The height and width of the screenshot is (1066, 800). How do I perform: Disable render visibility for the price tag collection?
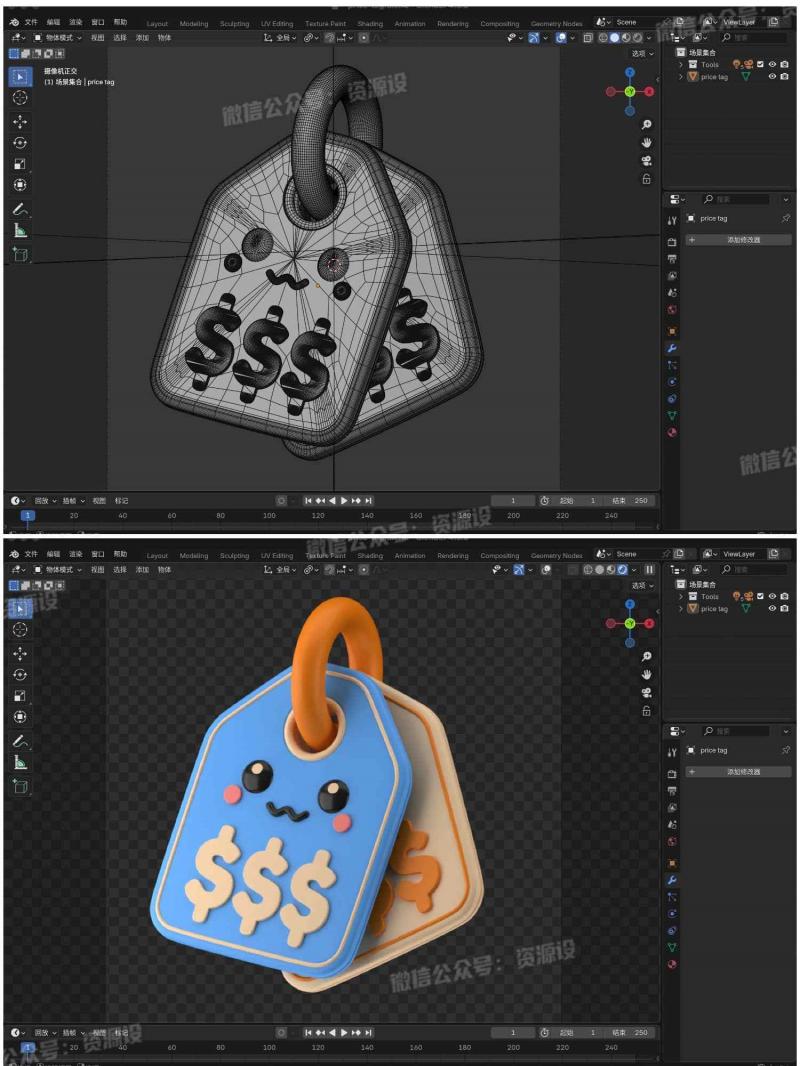pyautogui.click(x=785, y=76)
